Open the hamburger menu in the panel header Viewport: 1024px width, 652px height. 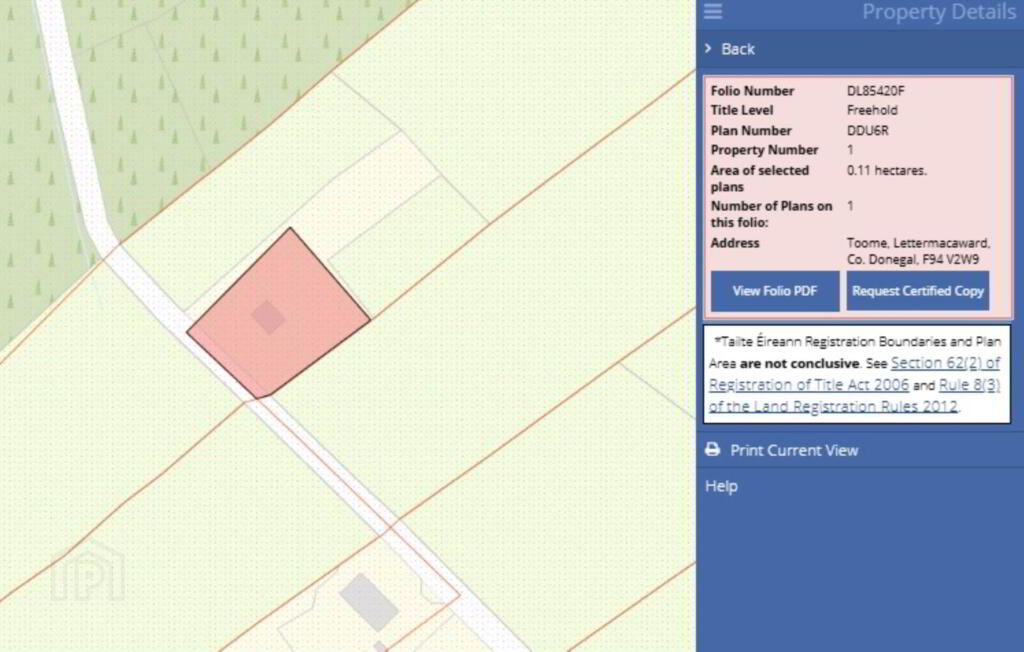(713, 12)
